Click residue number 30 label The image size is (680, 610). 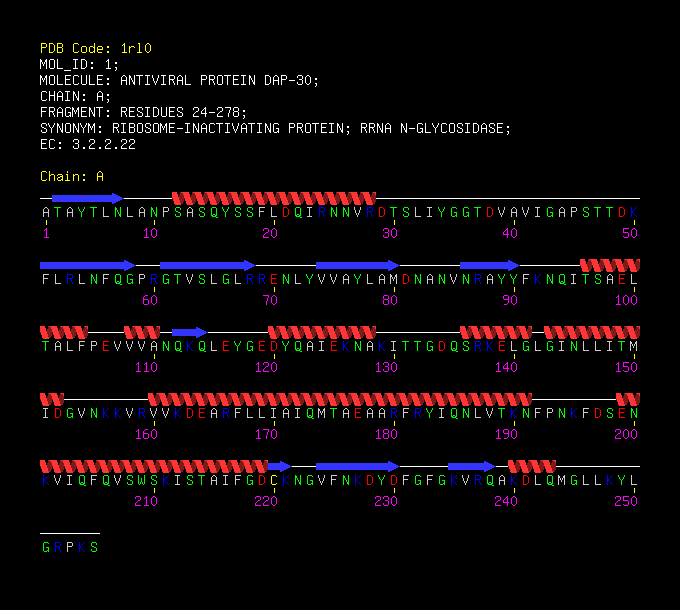point(390,233)
